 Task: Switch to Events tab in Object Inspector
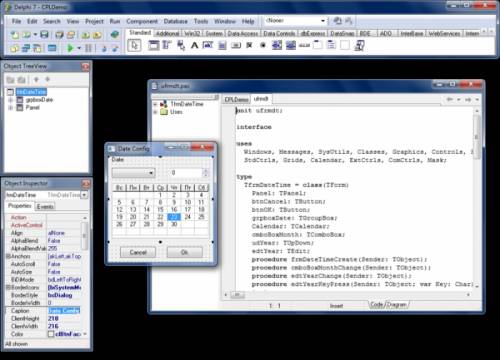pos(45,207)
